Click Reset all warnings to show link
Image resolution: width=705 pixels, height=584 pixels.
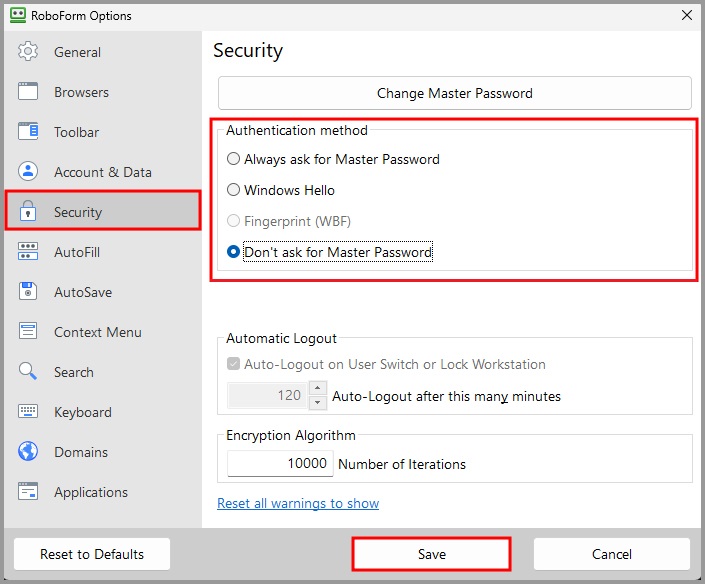298,503
